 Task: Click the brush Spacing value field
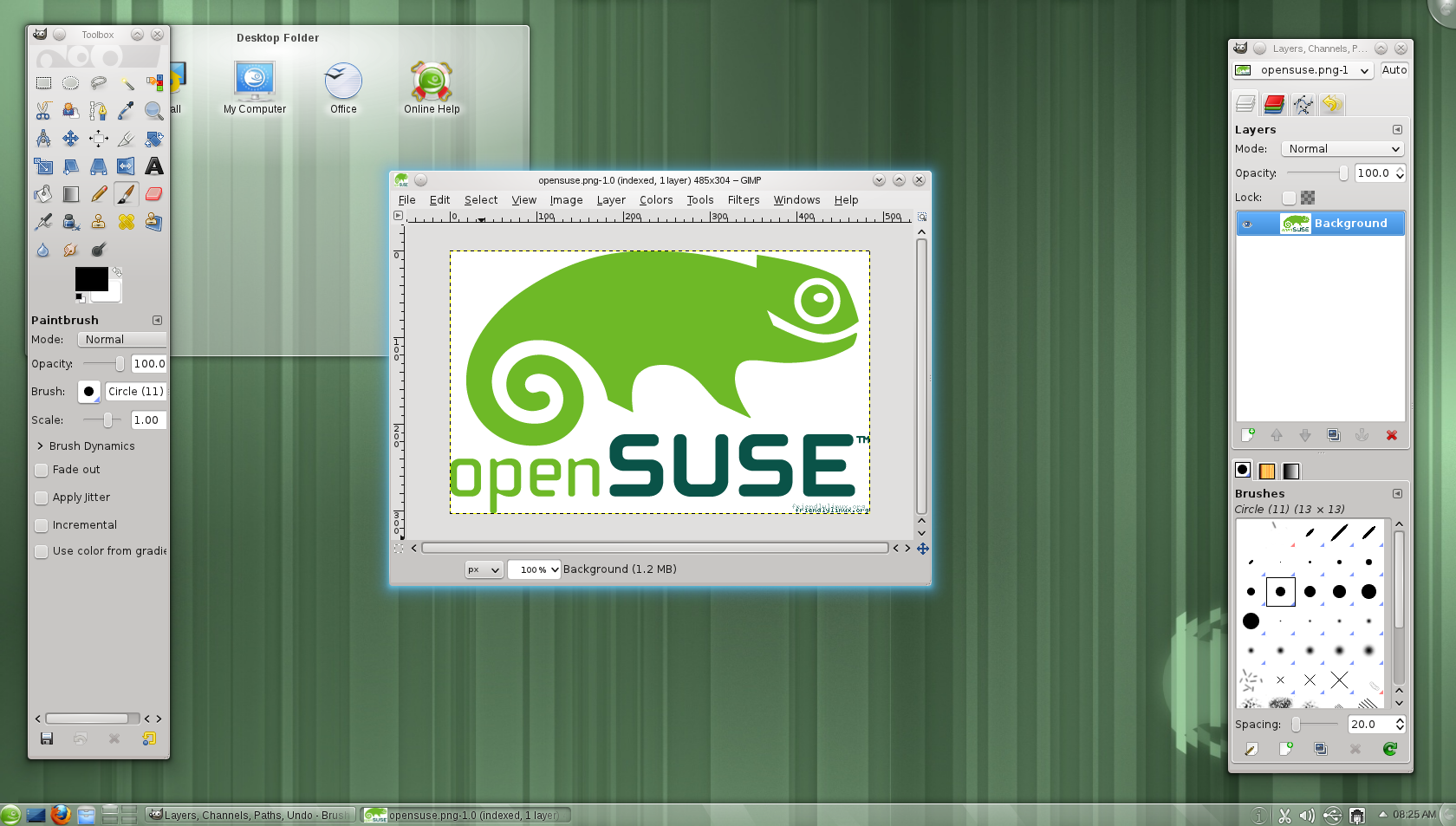1369,725
